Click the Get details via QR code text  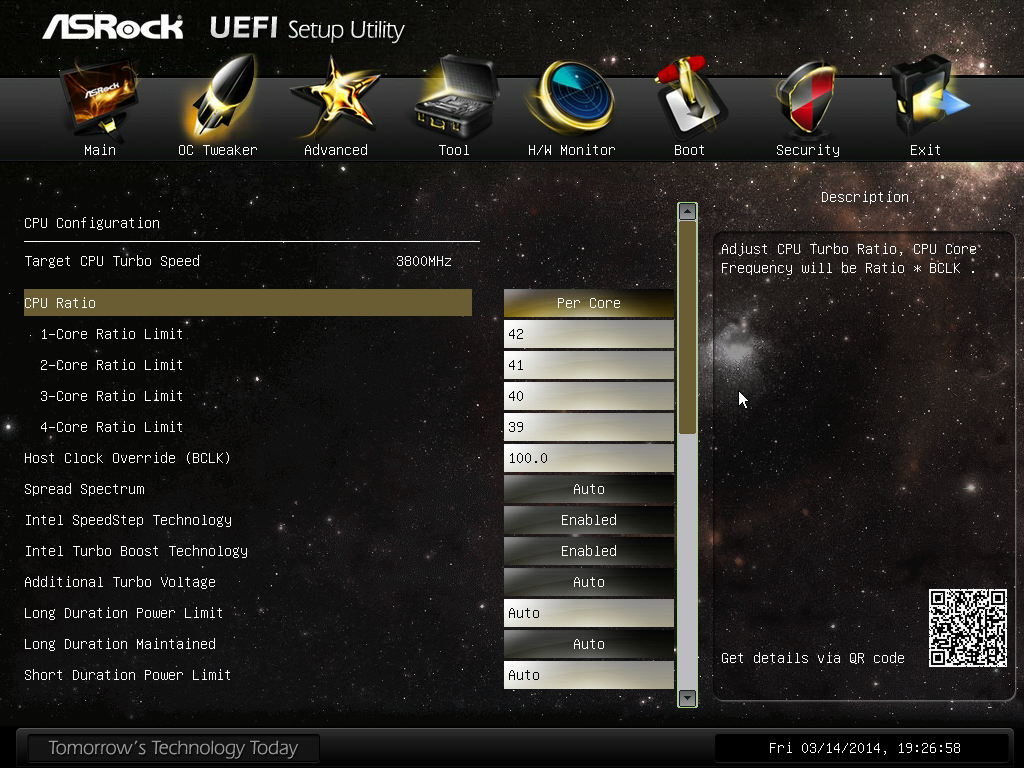(x=812, y=658)
